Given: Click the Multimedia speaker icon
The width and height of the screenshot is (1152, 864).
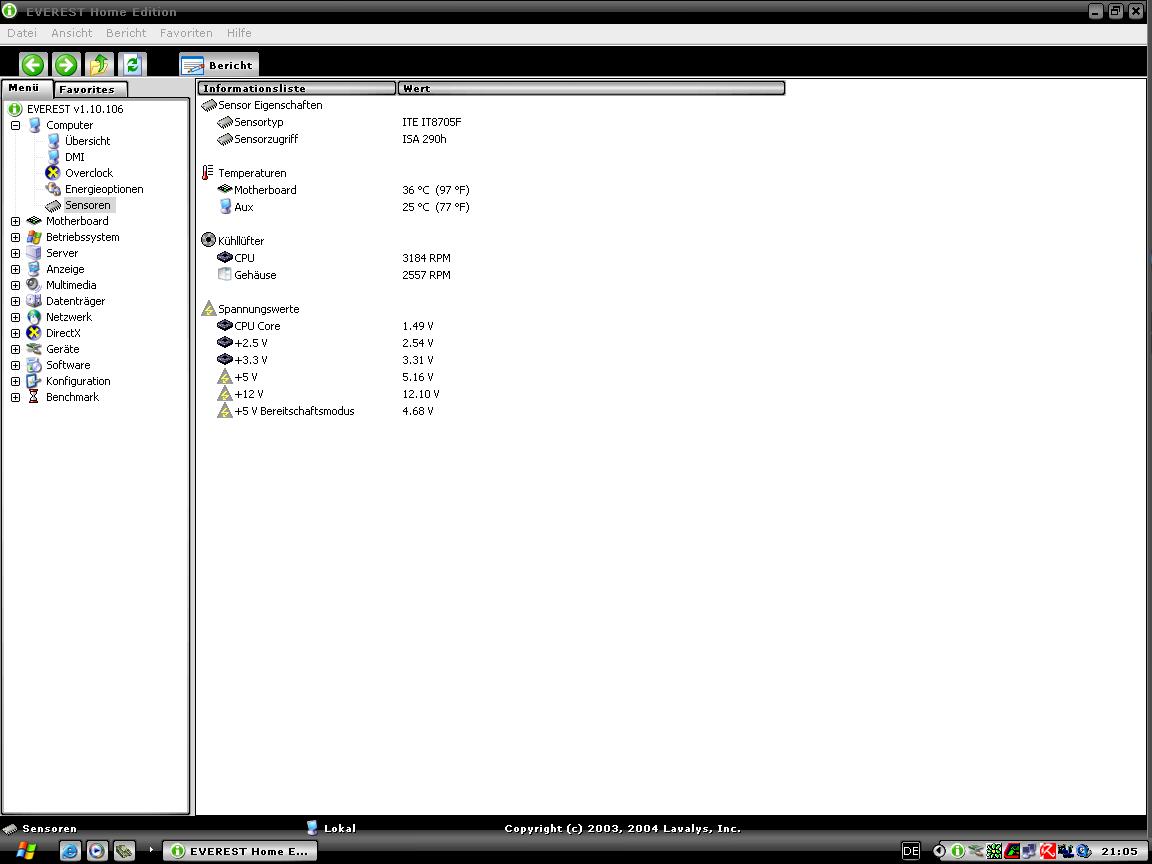Looking at the screenshot, I should 34,285.
